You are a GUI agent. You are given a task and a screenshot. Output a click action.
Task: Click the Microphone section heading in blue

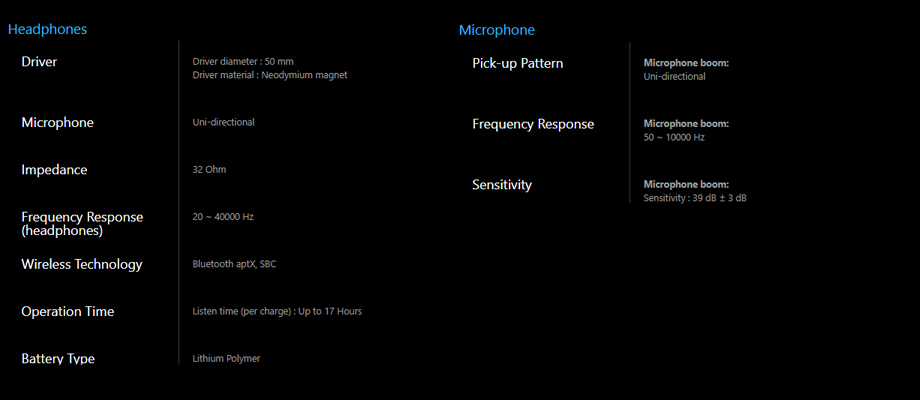496,30
